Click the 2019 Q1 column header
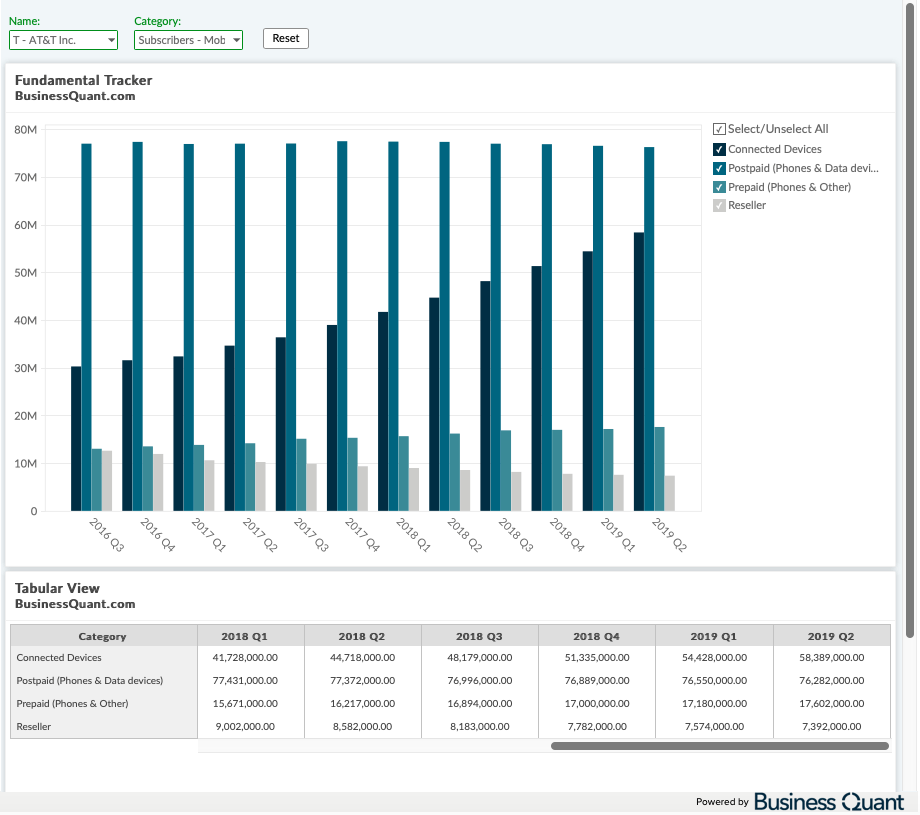 pos(714,636)
